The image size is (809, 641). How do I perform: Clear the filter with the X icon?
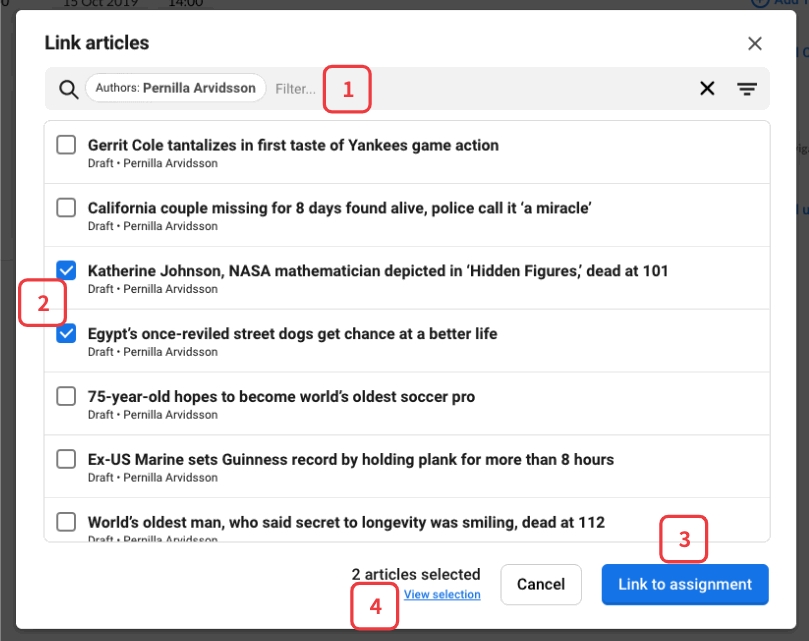tap(707, 89)
